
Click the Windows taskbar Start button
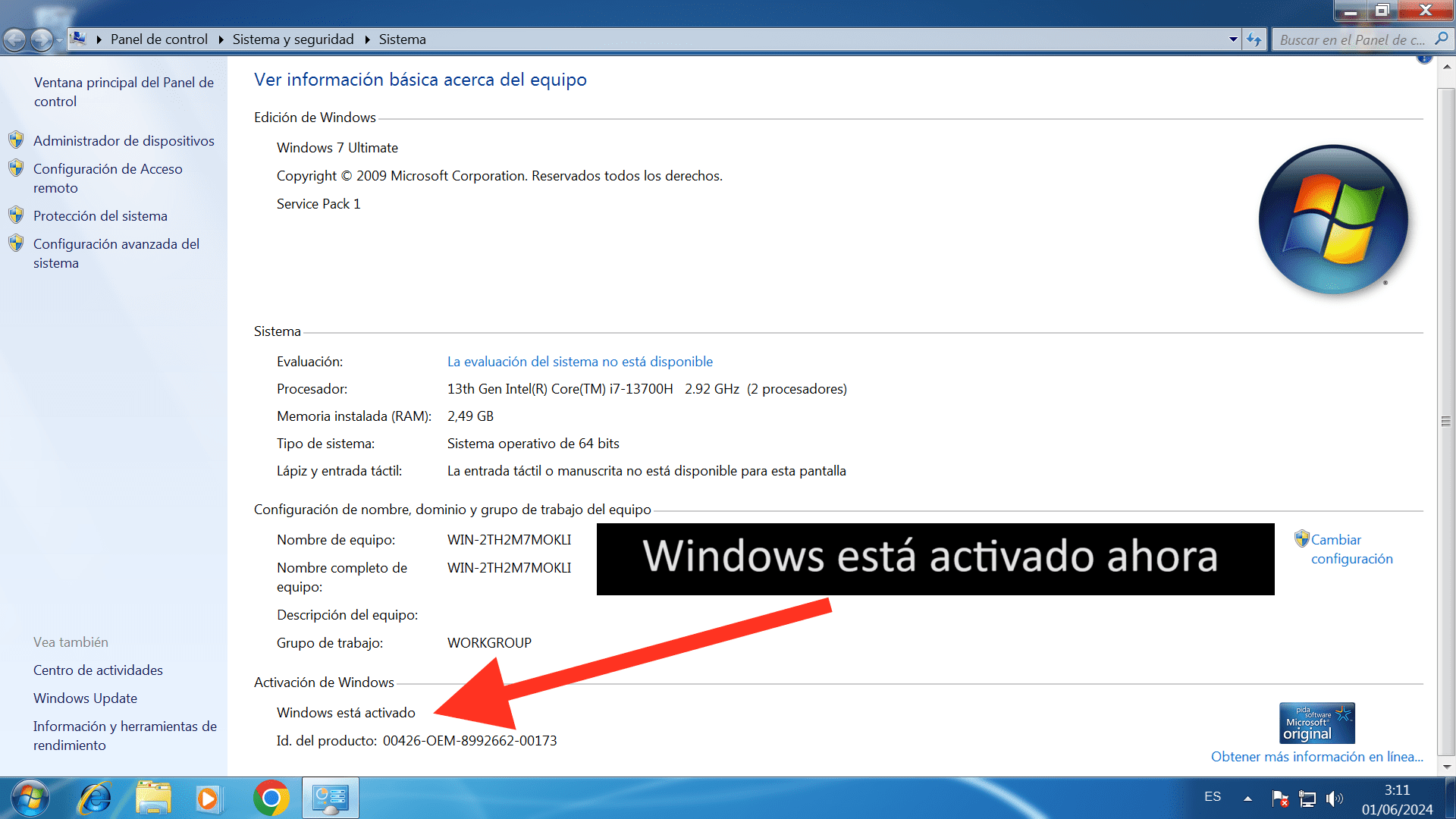point(26,796)
